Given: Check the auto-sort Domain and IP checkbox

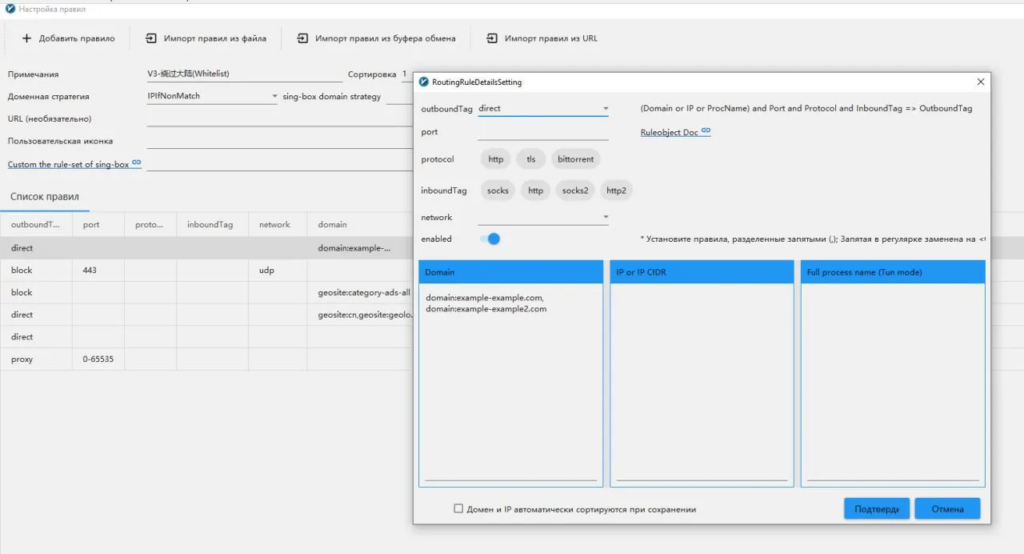Looking at the screenshot, I should coord(458,508).
